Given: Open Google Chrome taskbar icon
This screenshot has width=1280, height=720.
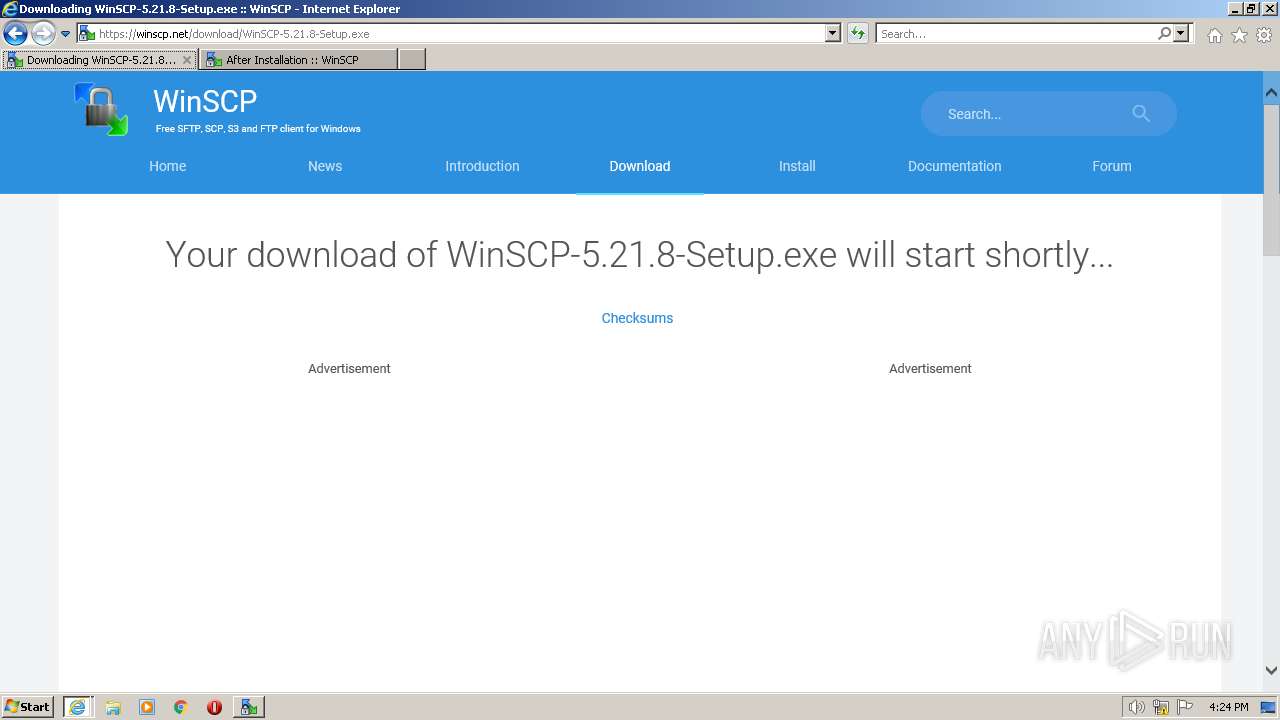Looking at the screenshot, I should point(181,707).
